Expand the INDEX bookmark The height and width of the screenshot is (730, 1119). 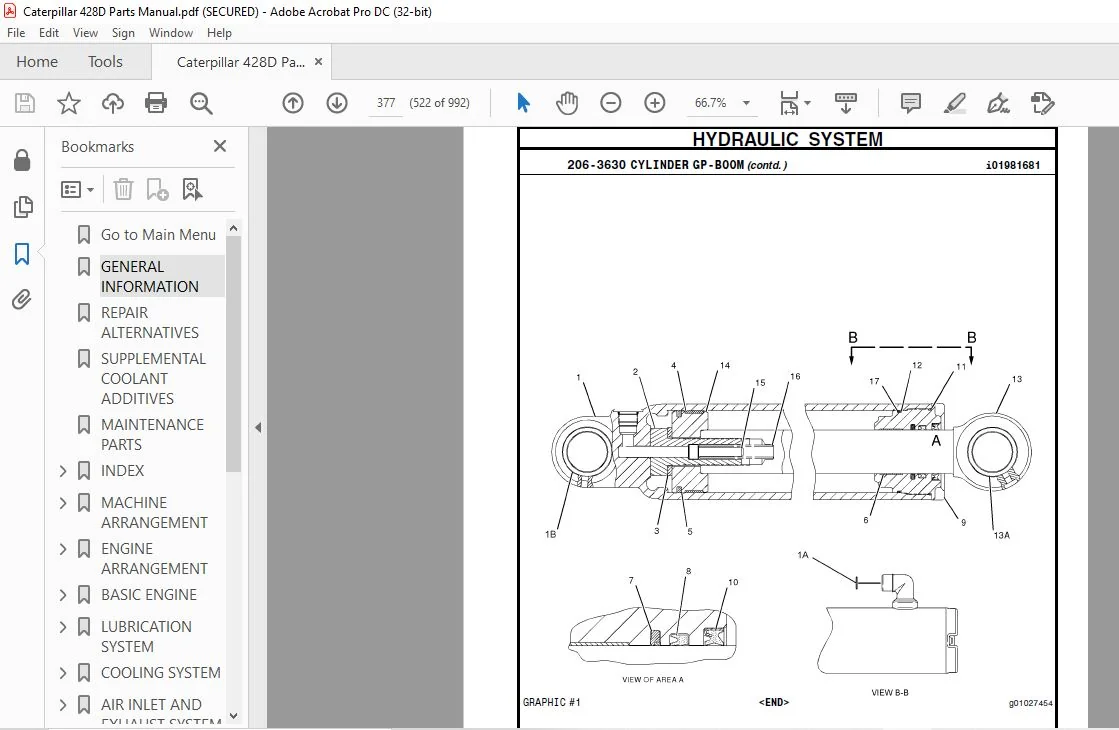[63, 471]
